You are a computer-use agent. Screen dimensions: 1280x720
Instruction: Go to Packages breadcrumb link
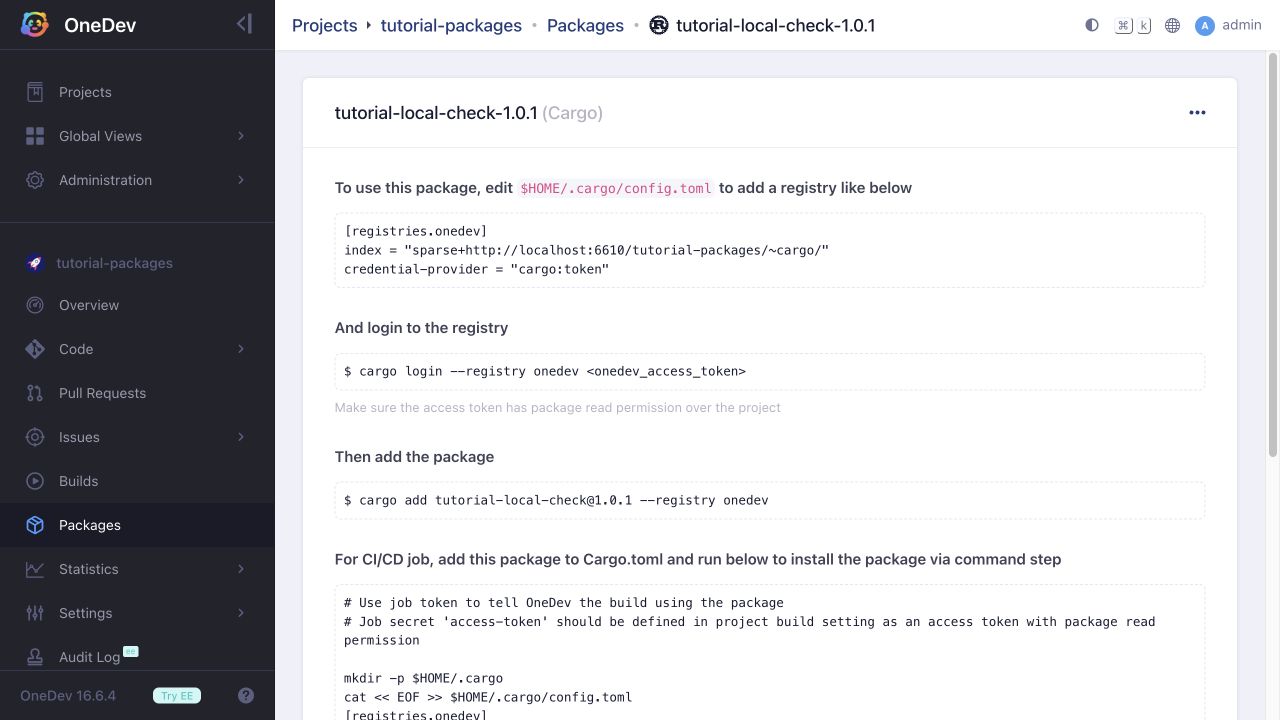pyautogui.click(x=585, y=25)
